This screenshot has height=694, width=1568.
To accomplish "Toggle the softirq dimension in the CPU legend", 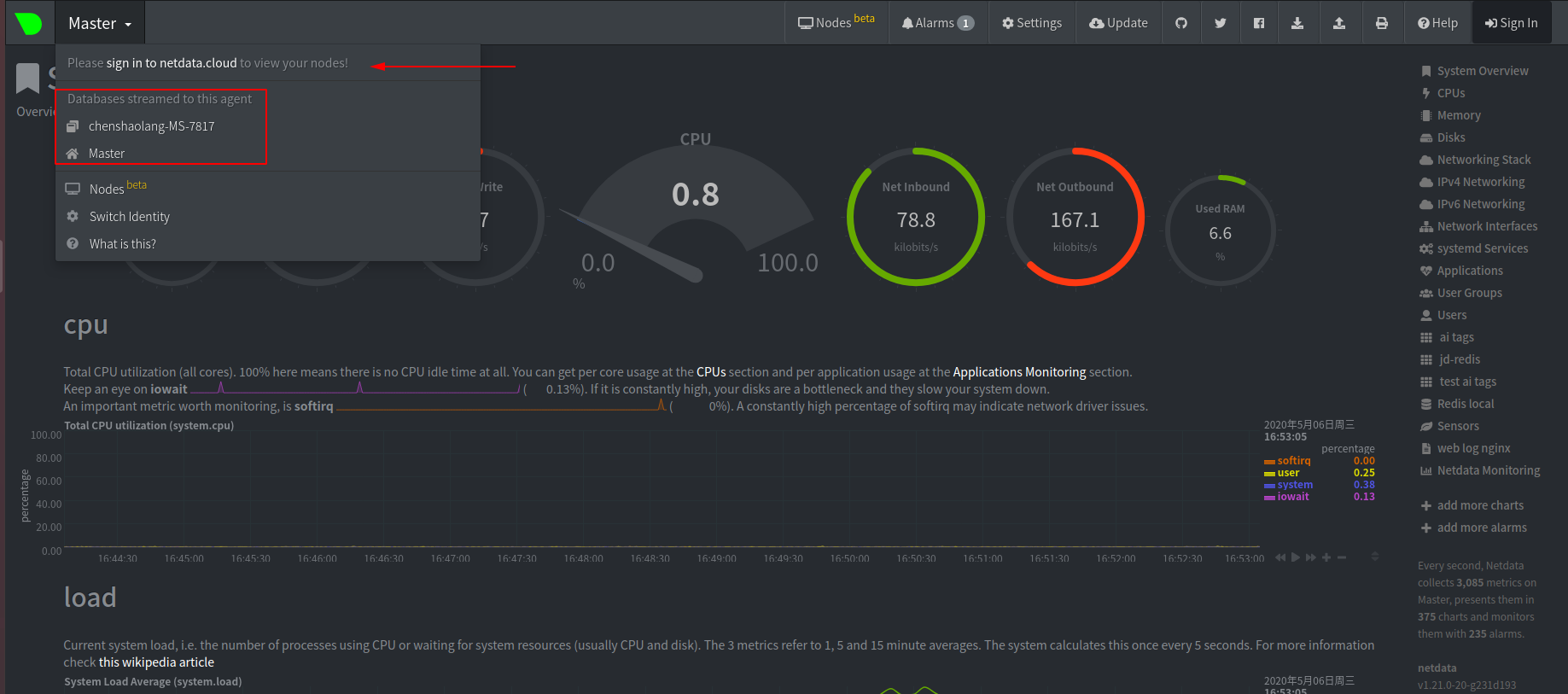I will [1293, 461].
